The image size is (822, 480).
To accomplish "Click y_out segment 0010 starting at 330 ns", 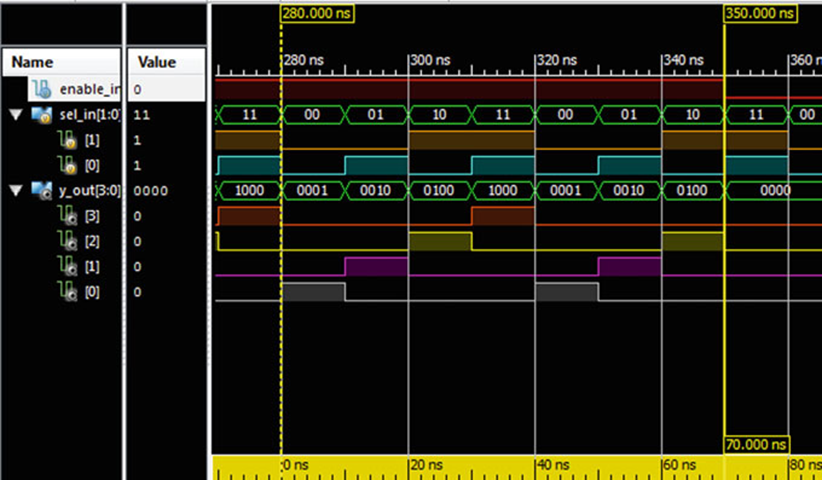I will point(630,191).
